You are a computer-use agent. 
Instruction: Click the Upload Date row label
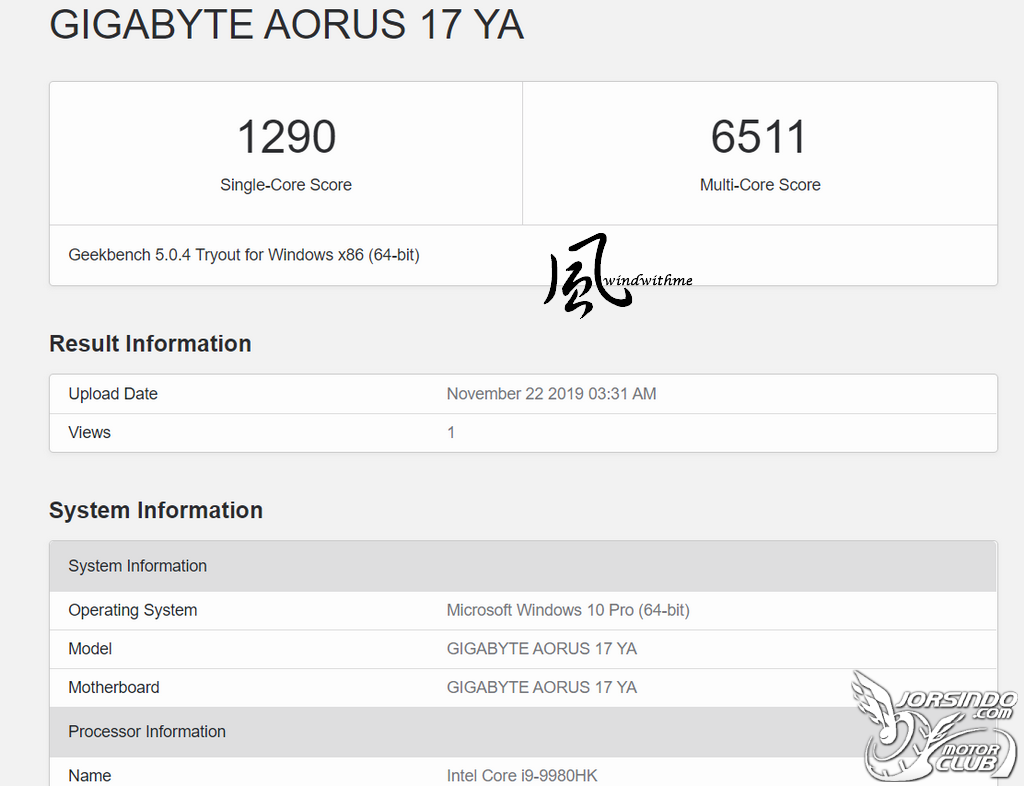(113, 394)
